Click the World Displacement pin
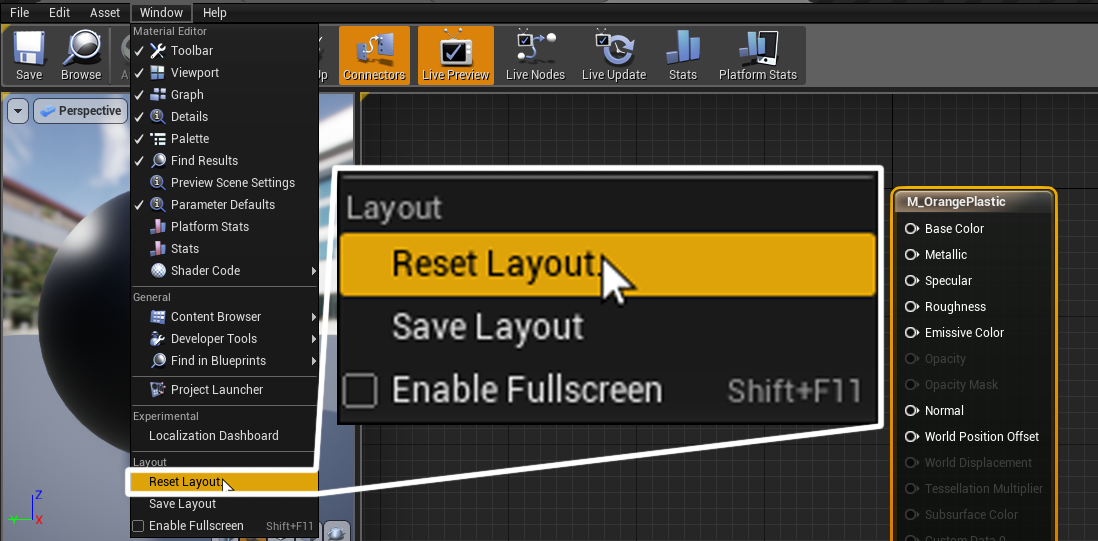This screenshot has height=541, width=1098. [x=911, y=463]
